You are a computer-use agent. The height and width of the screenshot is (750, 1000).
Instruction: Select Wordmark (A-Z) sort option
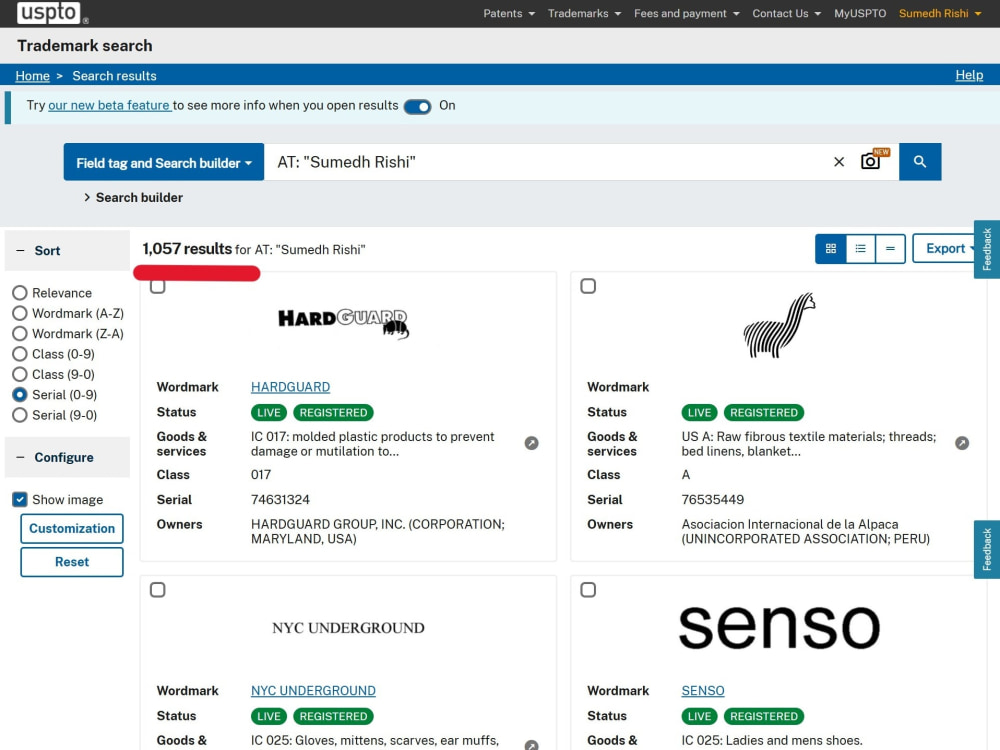pos(20,313)
